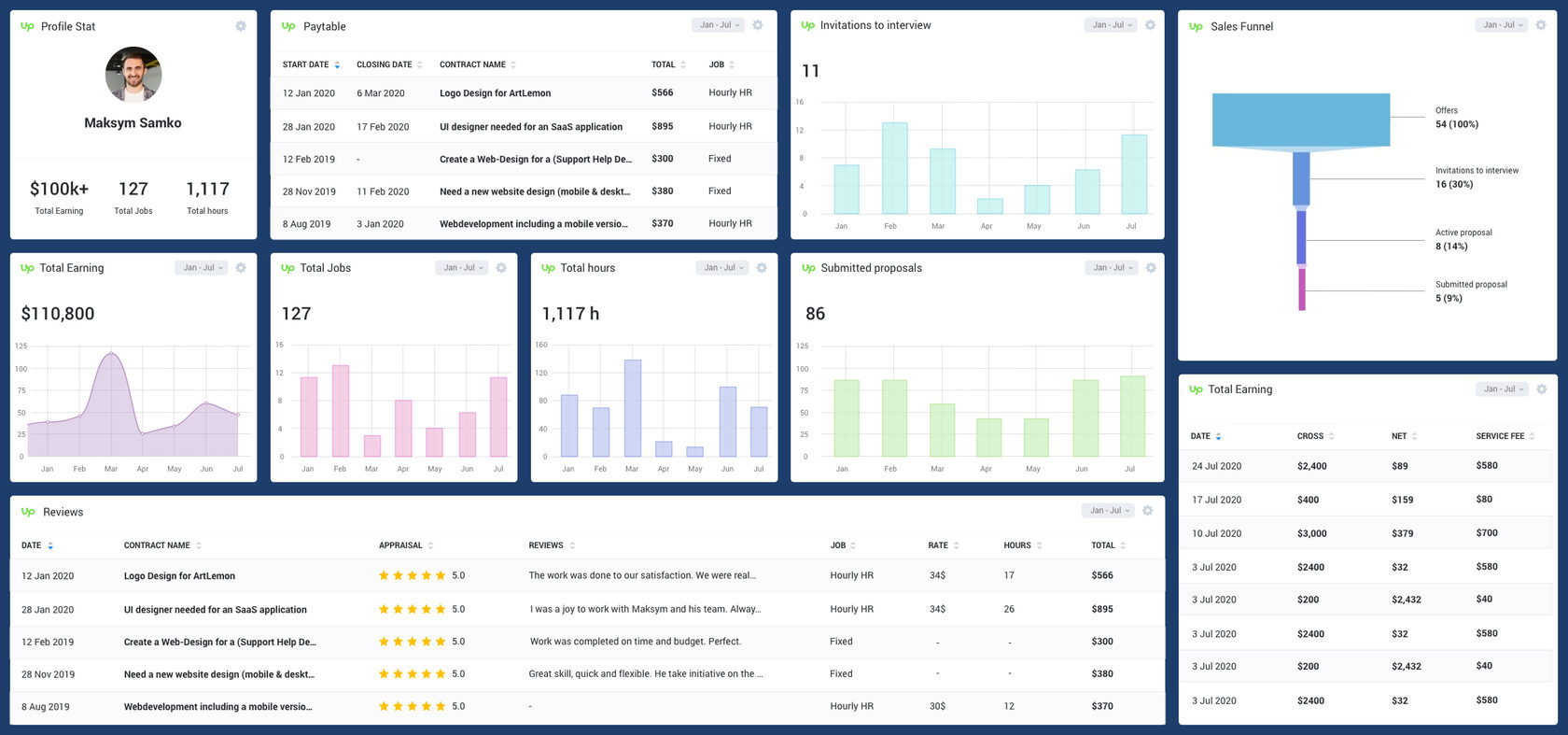Open Total Jobs panel settings gear
The width and height of the screenshot is (1568, 735).
pyautogui.click(x=501, y=268)
